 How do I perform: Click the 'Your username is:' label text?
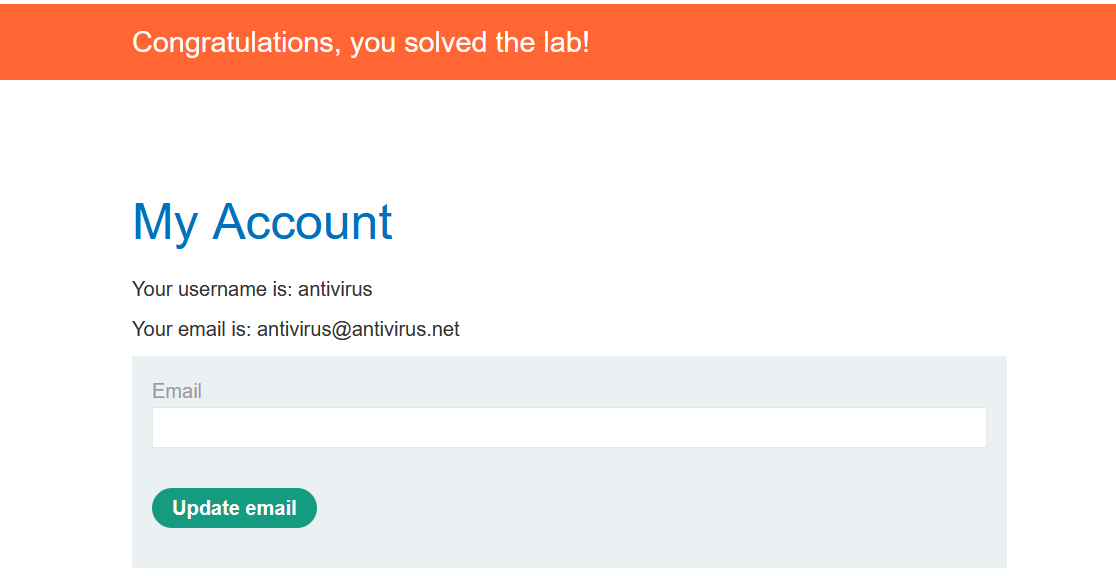tap(212, 290)
